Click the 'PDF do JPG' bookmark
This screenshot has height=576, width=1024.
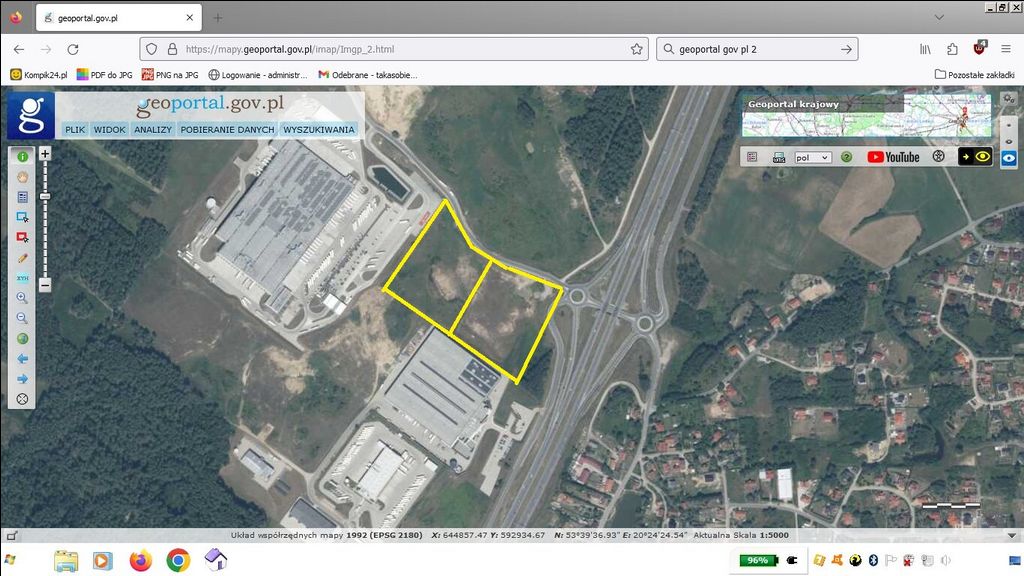(104, 74)
